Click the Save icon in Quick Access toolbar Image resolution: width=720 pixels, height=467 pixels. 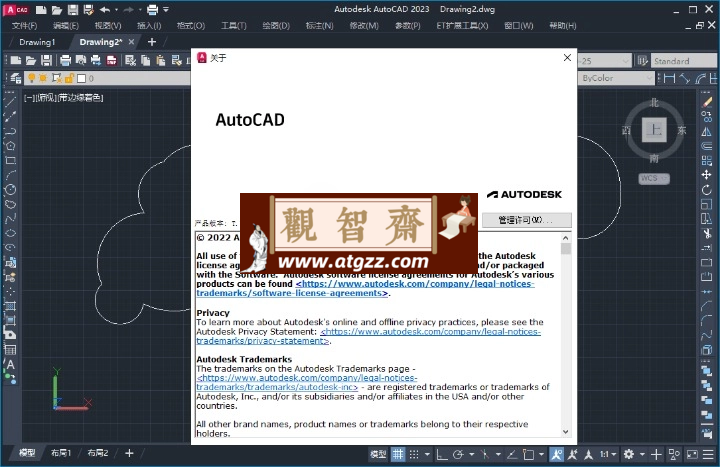[73, 9]
